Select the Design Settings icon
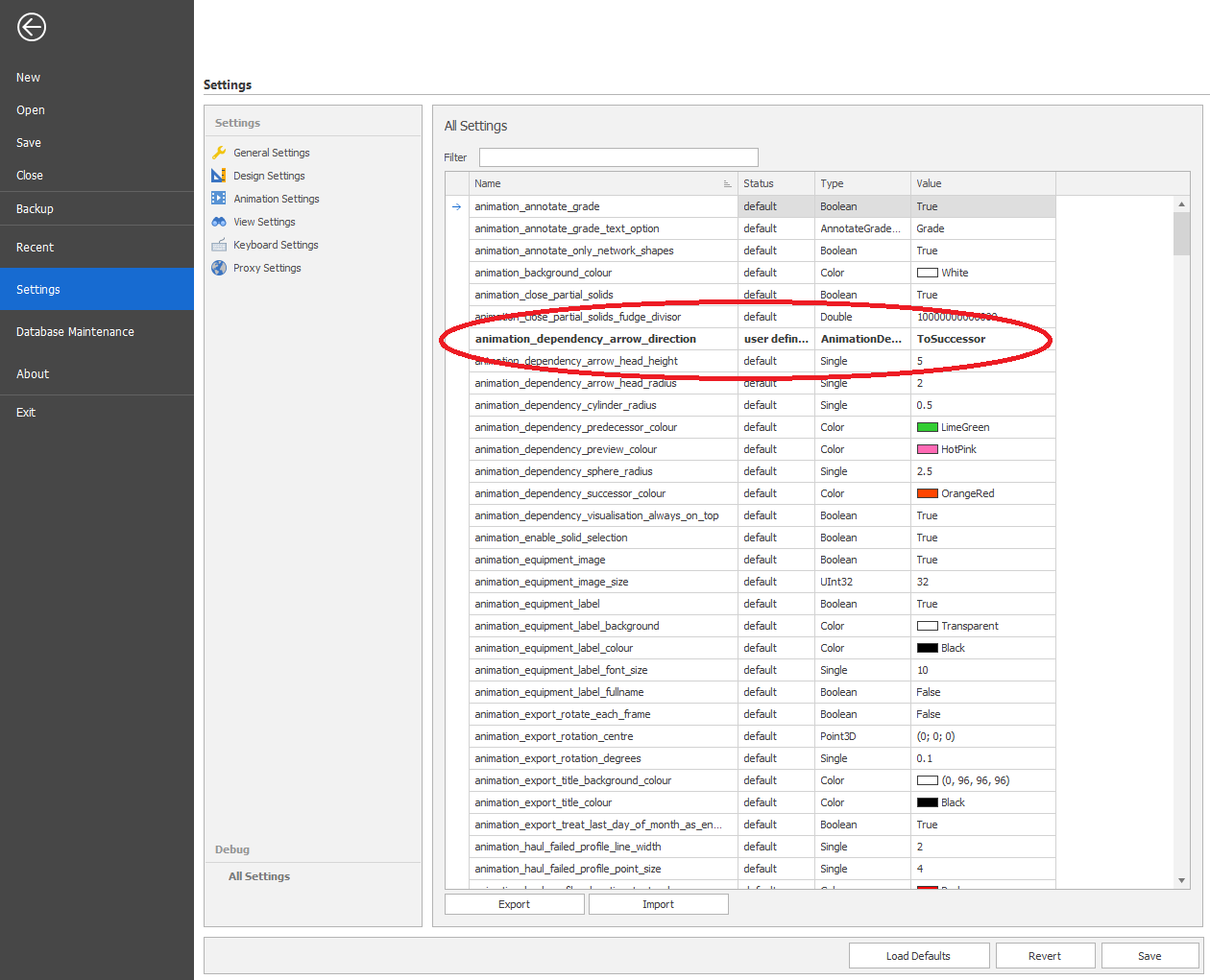This screenshot has height=980, width=1210. tap(219, 176)
